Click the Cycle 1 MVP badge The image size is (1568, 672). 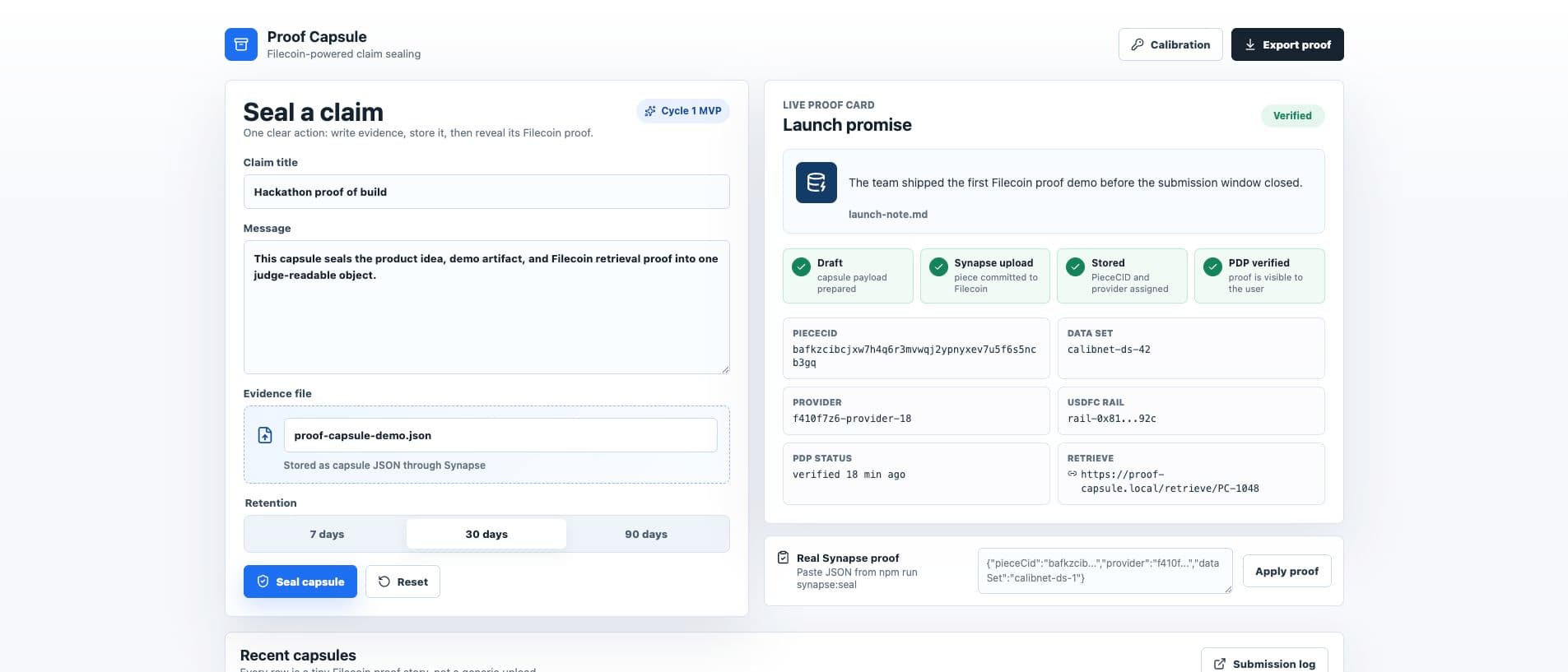(x=682, y=111)
